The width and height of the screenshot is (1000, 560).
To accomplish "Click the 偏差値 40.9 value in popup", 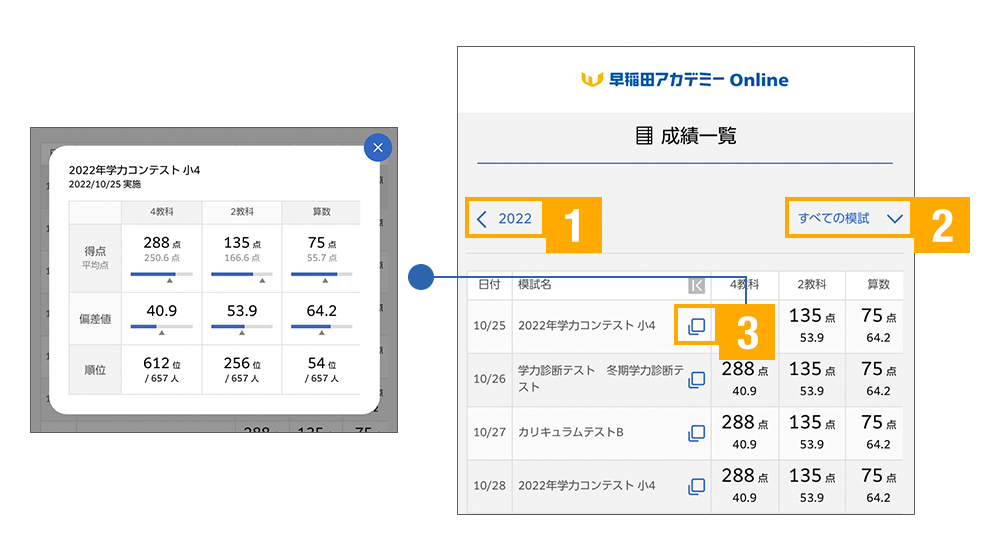I will click(161, 311).
